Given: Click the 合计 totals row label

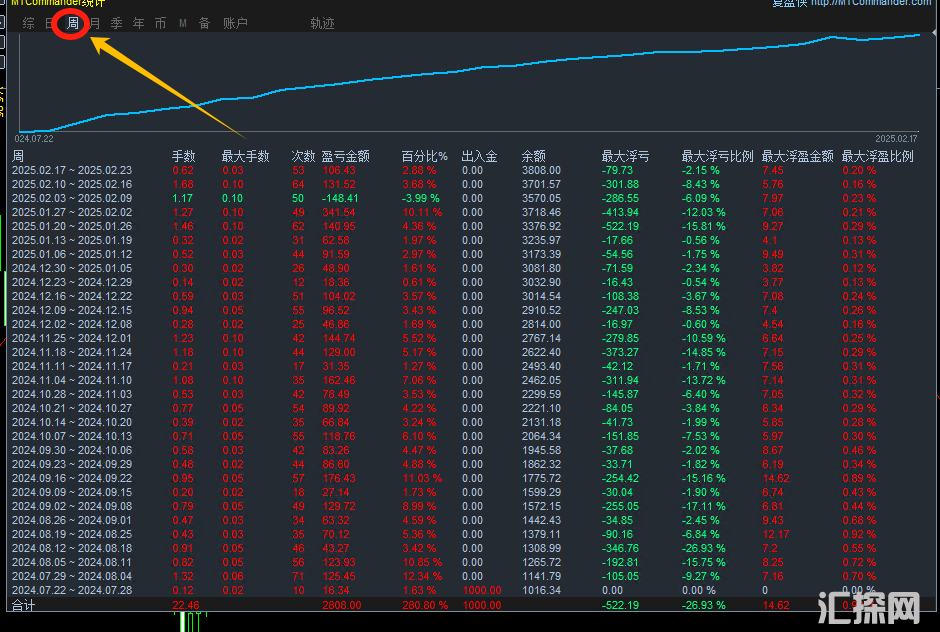Looking at the screenshot, I should point(23,606).
